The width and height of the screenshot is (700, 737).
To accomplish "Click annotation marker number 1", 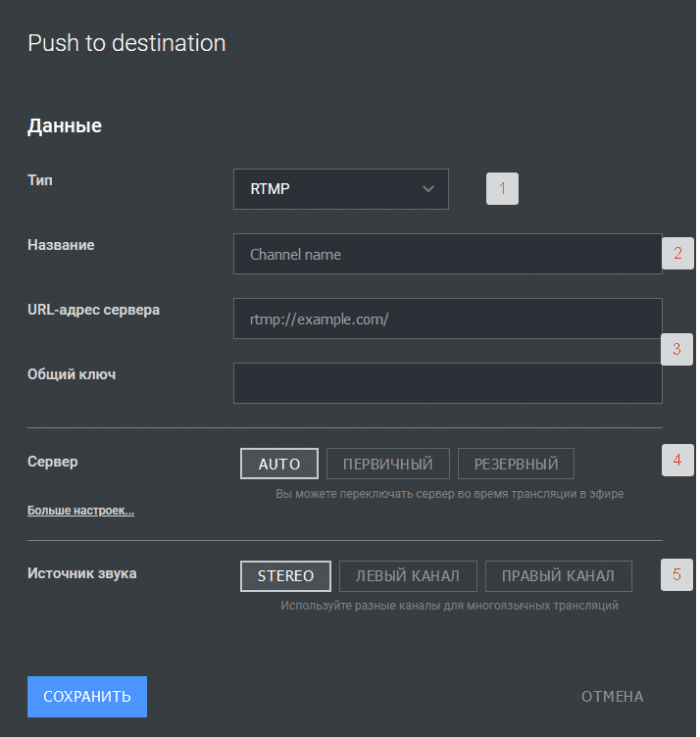I will click(502, 188).
